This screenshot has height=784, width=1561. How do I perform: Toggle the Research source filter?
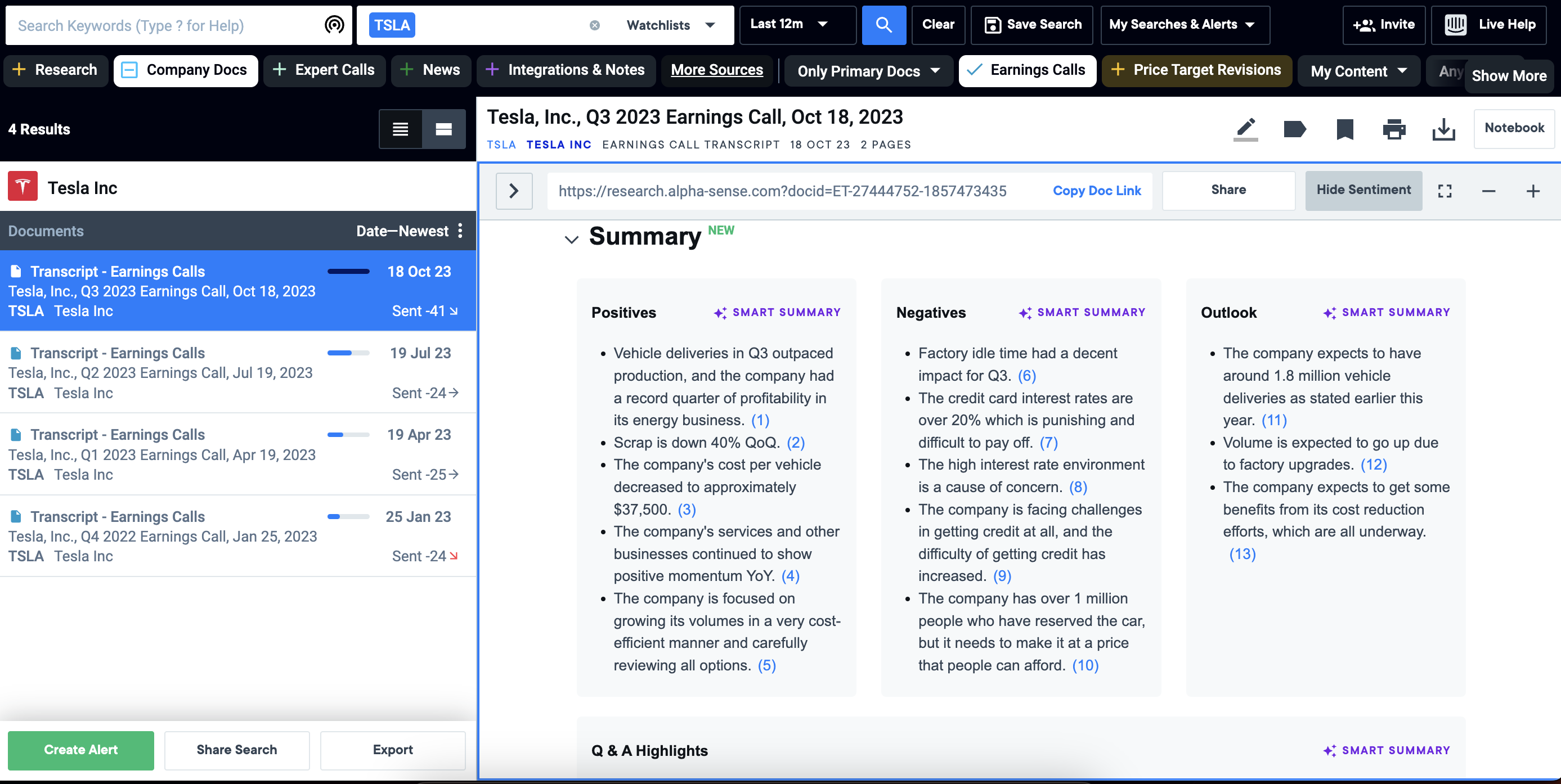(55, 70)
